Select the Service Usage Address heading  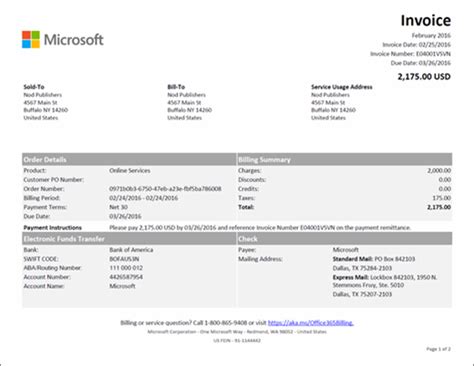tap(342, 87)
